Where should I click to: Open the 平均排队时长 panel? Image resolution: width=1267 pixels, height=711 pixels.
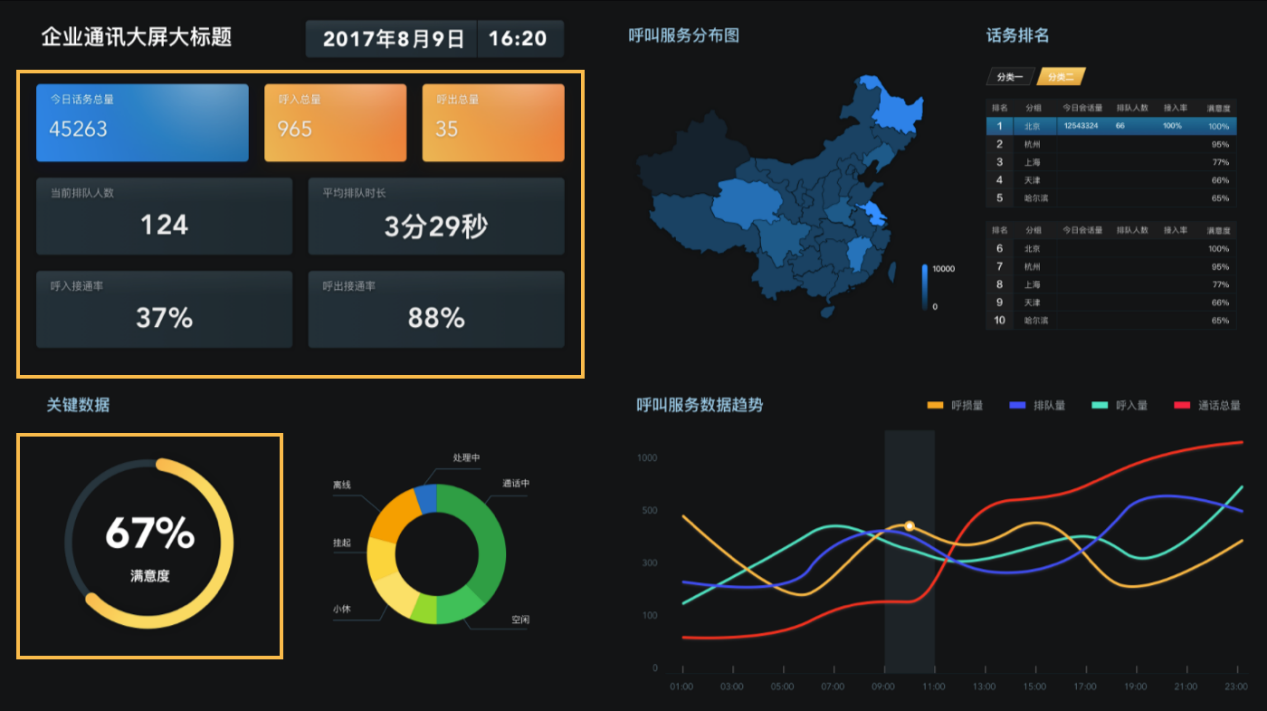[x=436, y=216]
